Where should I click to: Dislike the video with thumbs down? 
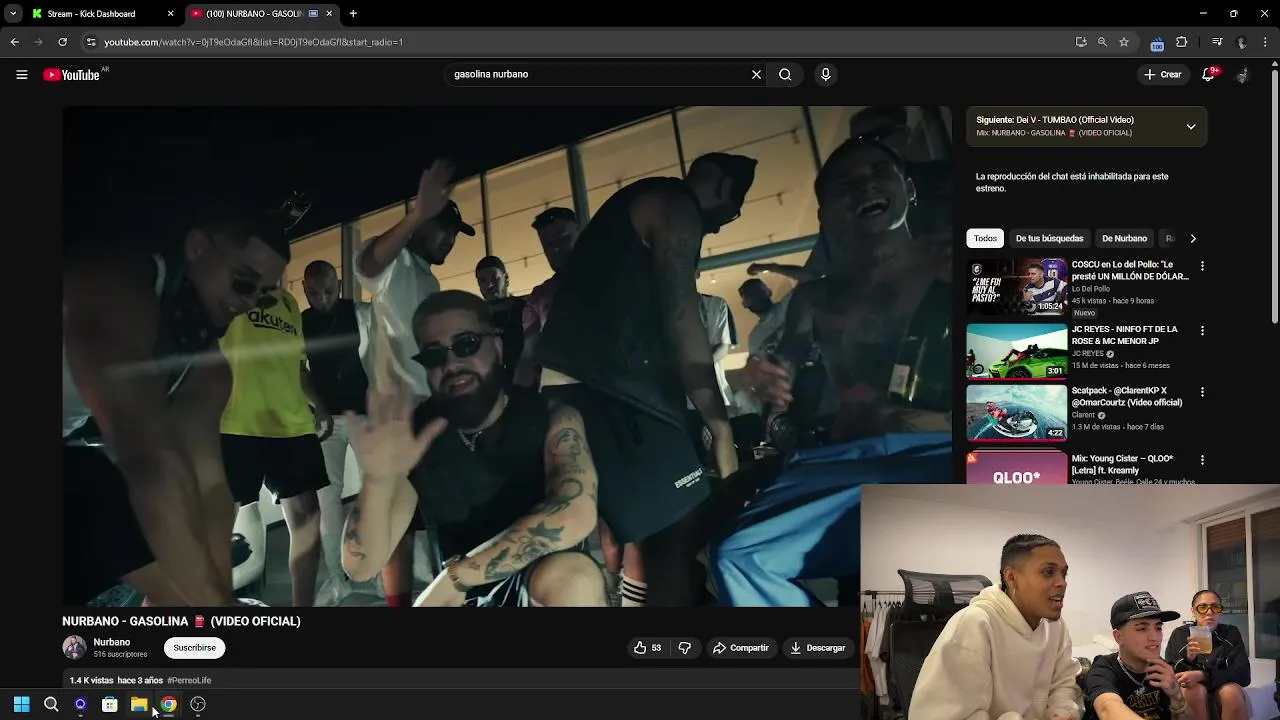click(685, 648)
